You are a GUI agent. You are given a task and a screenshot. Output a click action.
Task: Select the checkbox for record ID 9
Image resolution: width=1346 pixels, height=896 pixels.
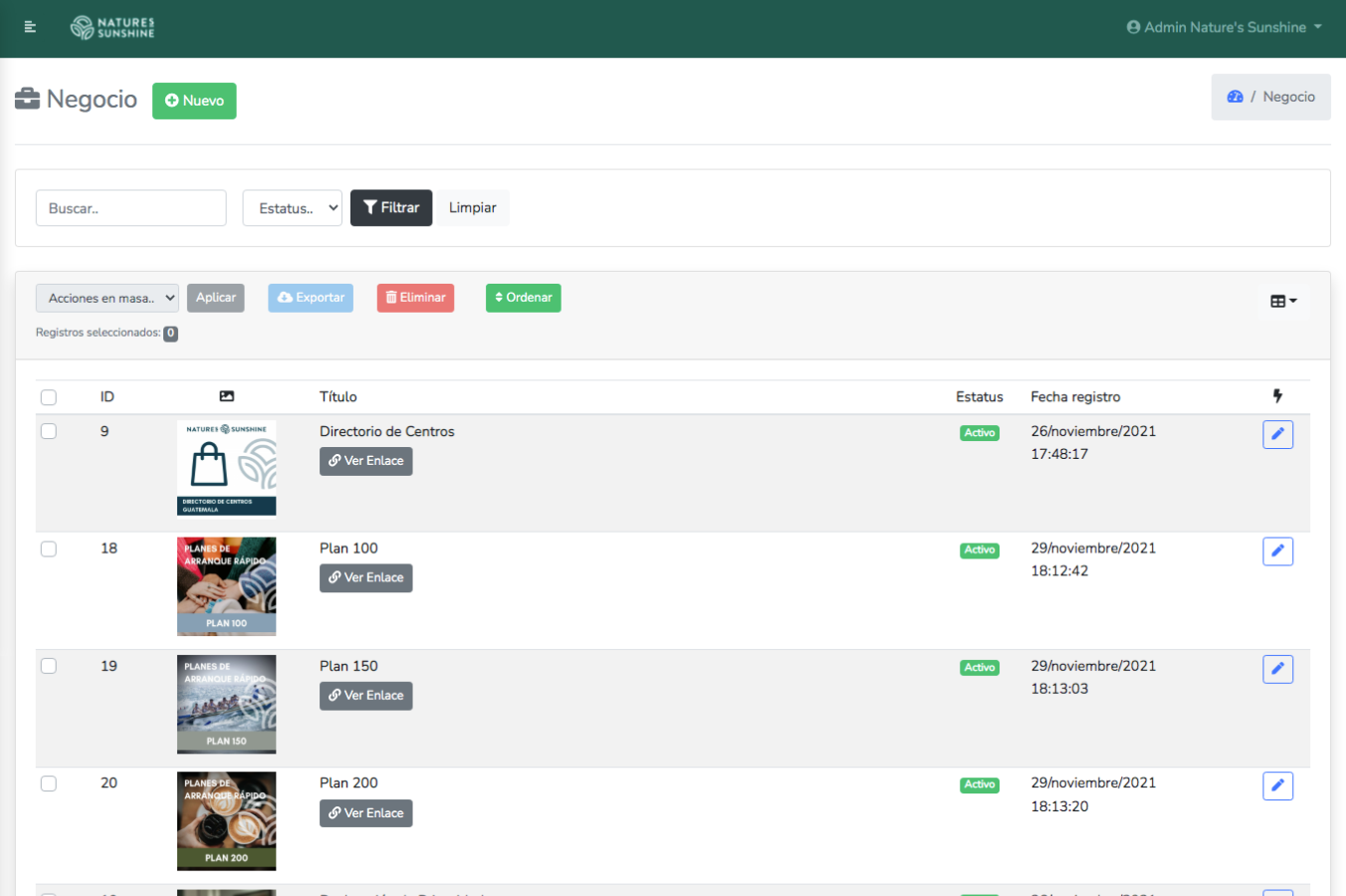(49, 431)
